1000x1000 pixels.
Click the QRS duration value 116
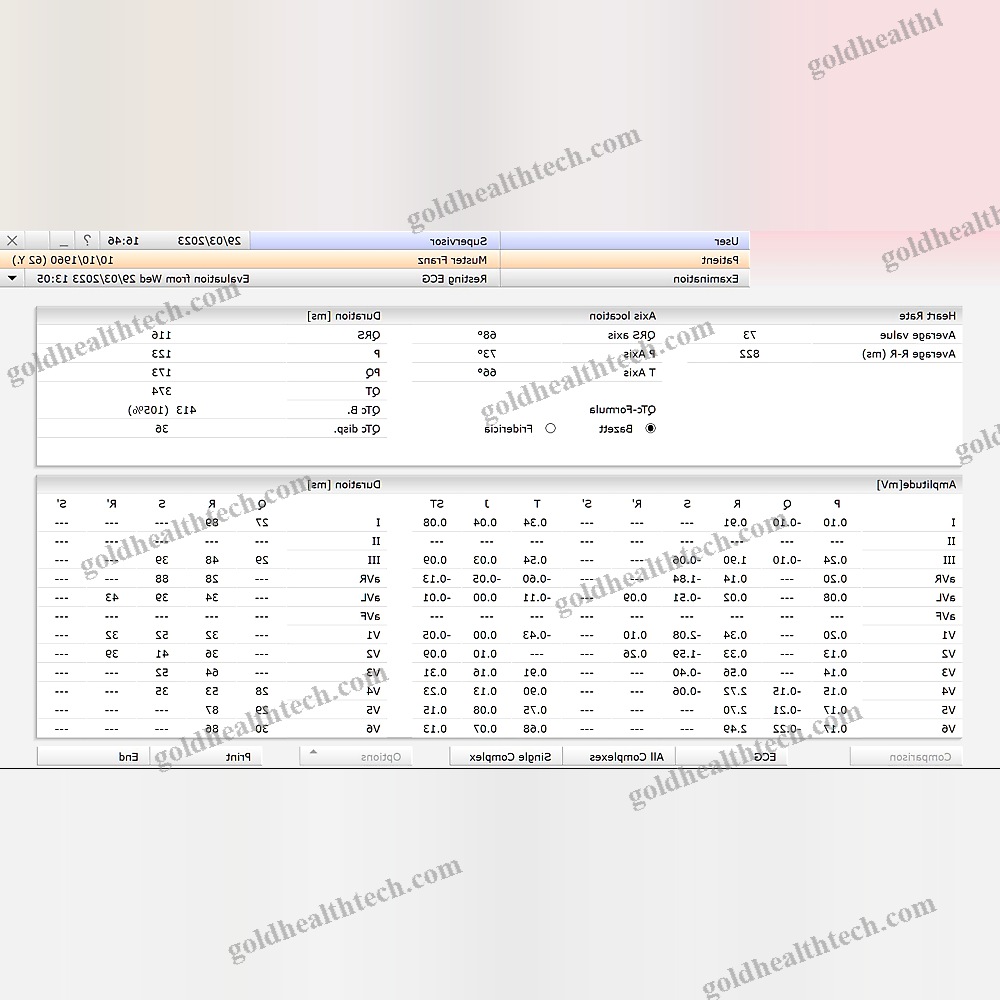[161, 335]
